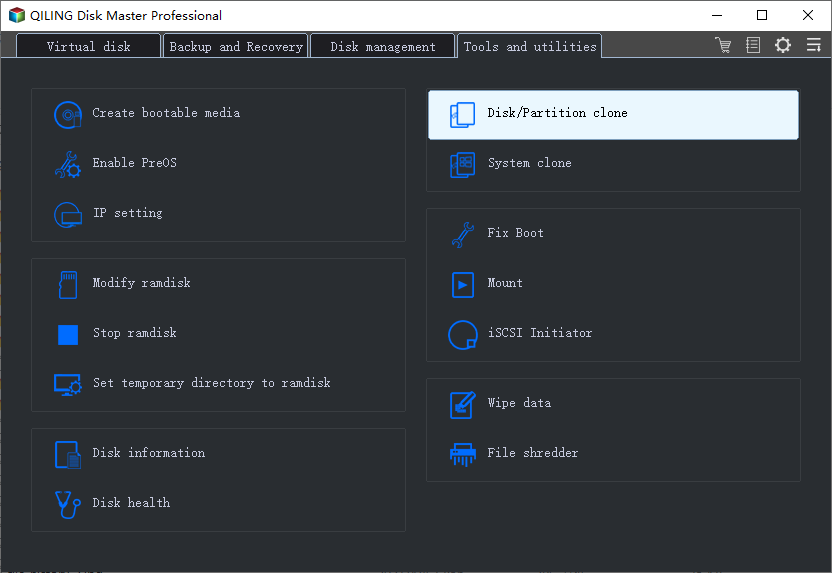Screen dimensions: 832x573
Task: Open the shopping cart purchase icon
Action: [723, 45]
